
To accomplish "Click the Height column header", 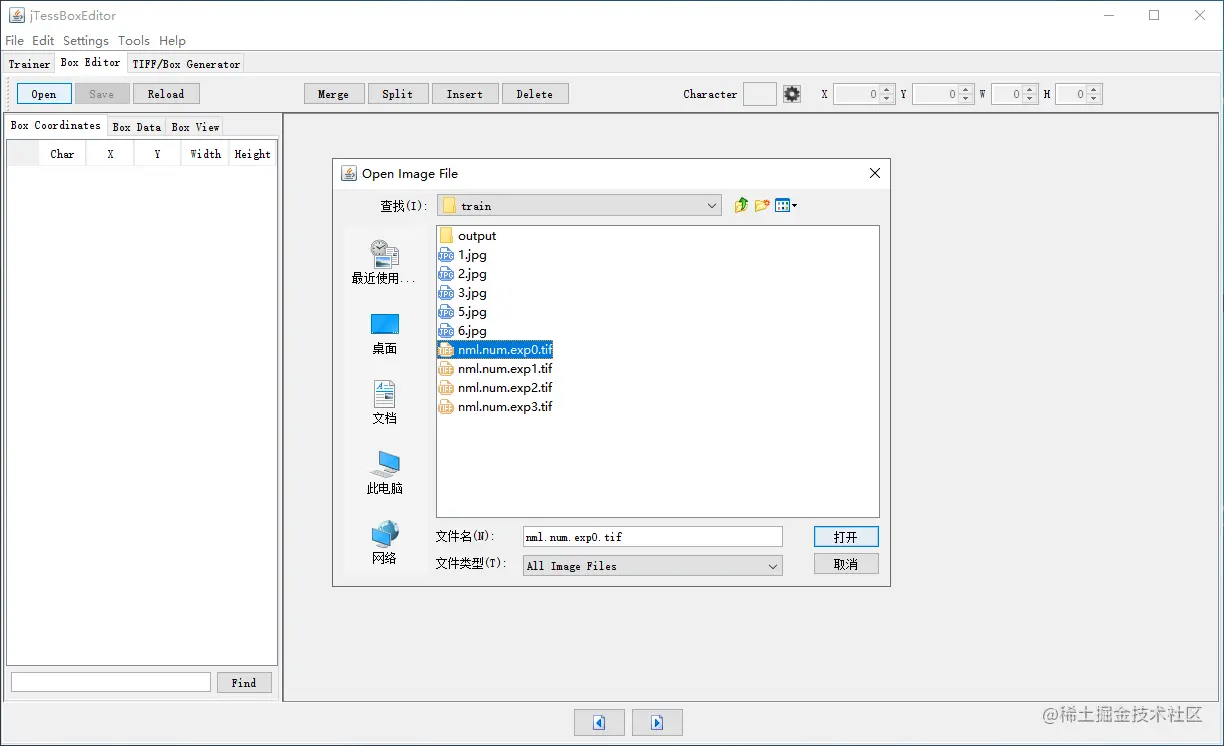I will pos(253,154).
